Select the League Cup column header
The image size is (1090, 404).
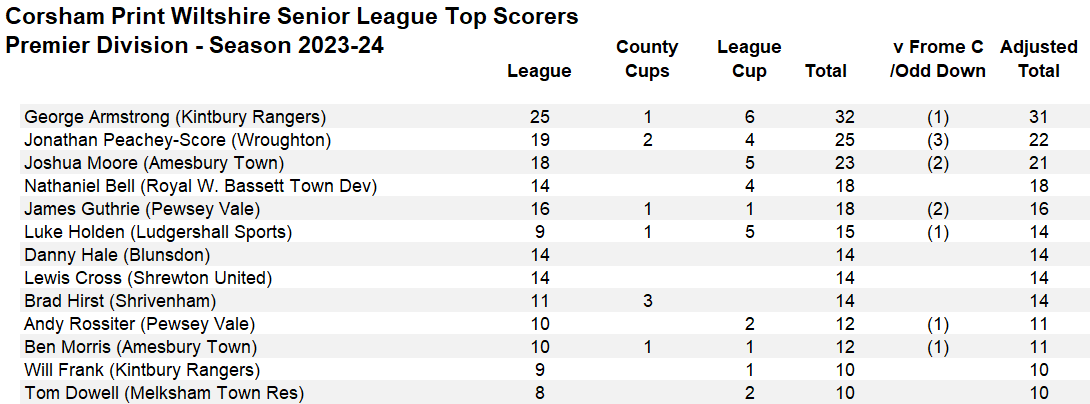[749, 59]
